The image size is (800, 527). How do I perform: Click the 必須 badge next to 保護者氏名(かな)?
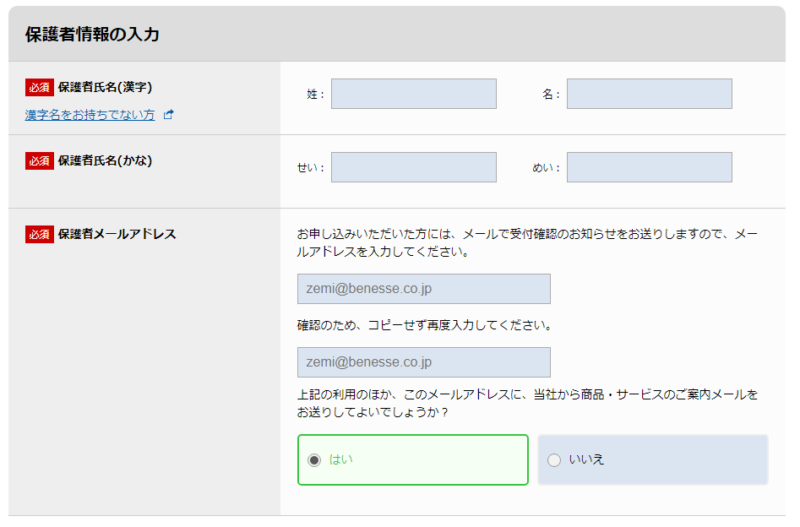click(x=39, y=160)
